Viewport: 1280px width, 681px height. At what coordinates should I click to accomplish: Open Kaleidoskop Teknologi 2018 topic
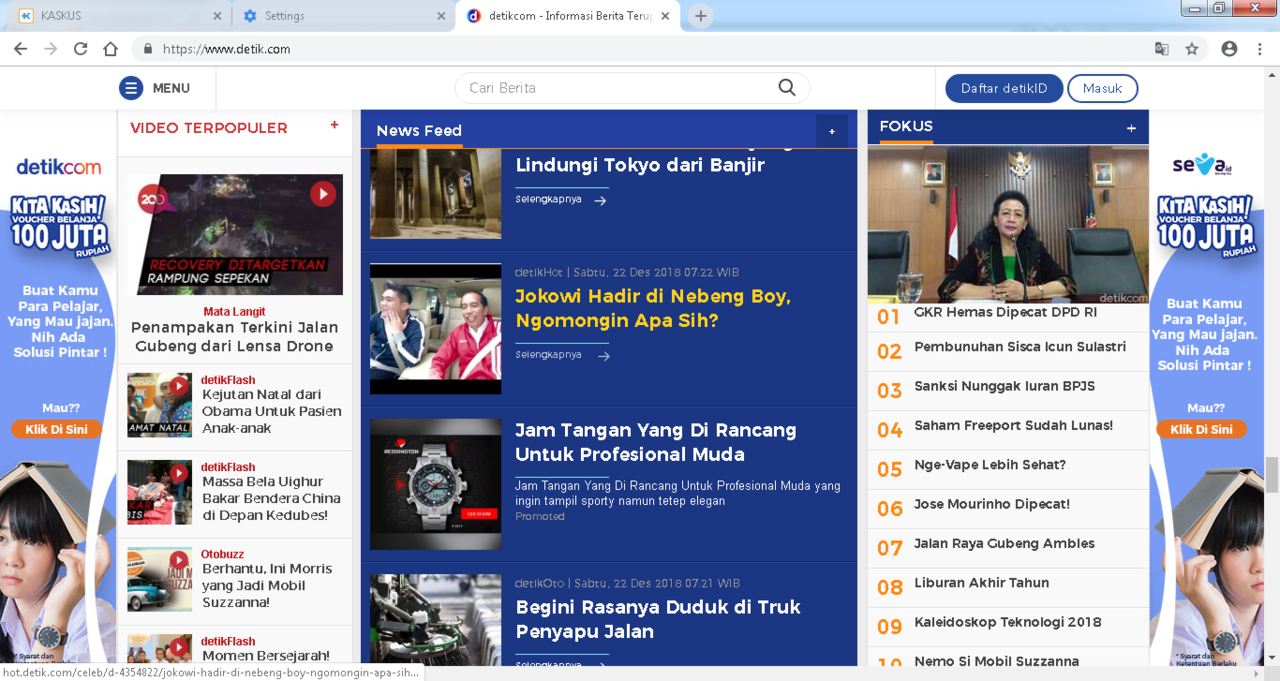point(1008,622)
